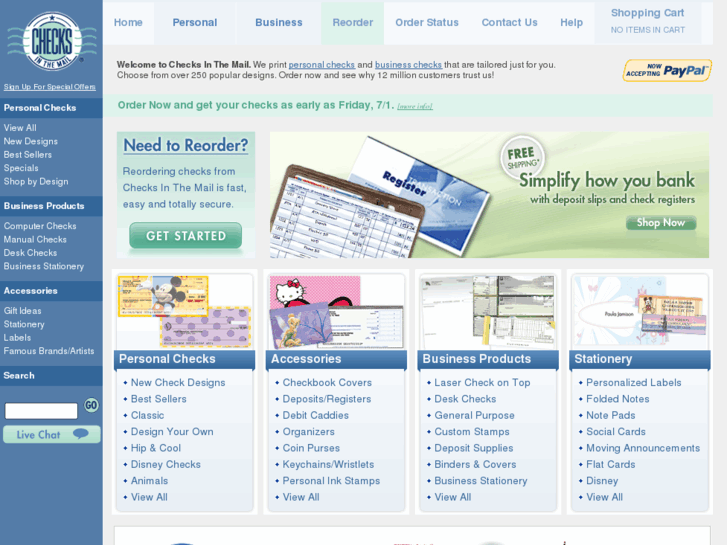Click View All under Stationery card
This screenshot has height=545, width=727.
[x=605, y=497]
